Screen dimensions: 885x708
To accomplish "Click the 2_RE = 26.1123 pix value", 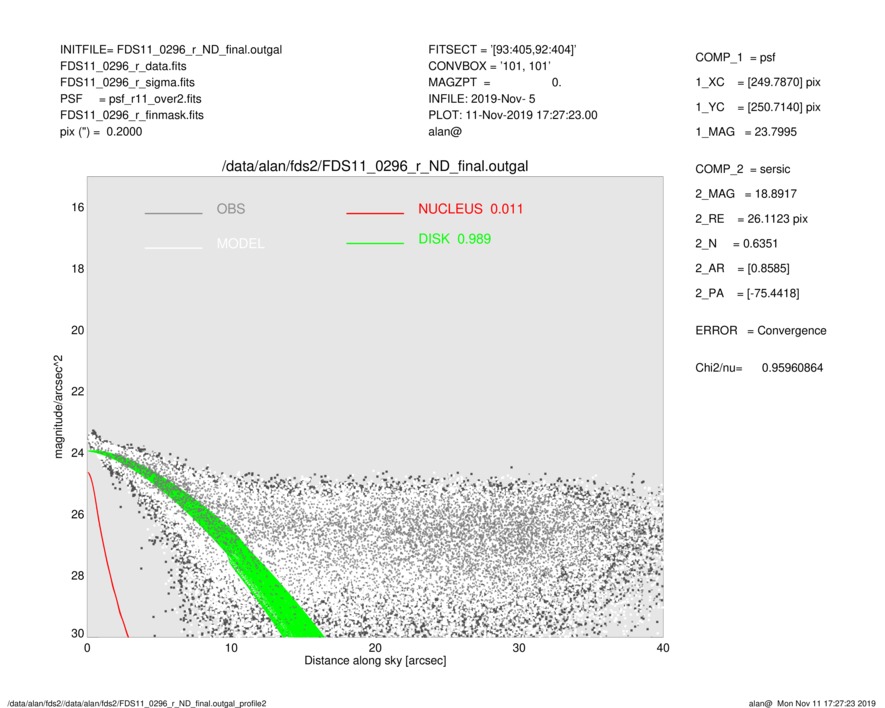I will pyautogui.click(x=751, y=219).
